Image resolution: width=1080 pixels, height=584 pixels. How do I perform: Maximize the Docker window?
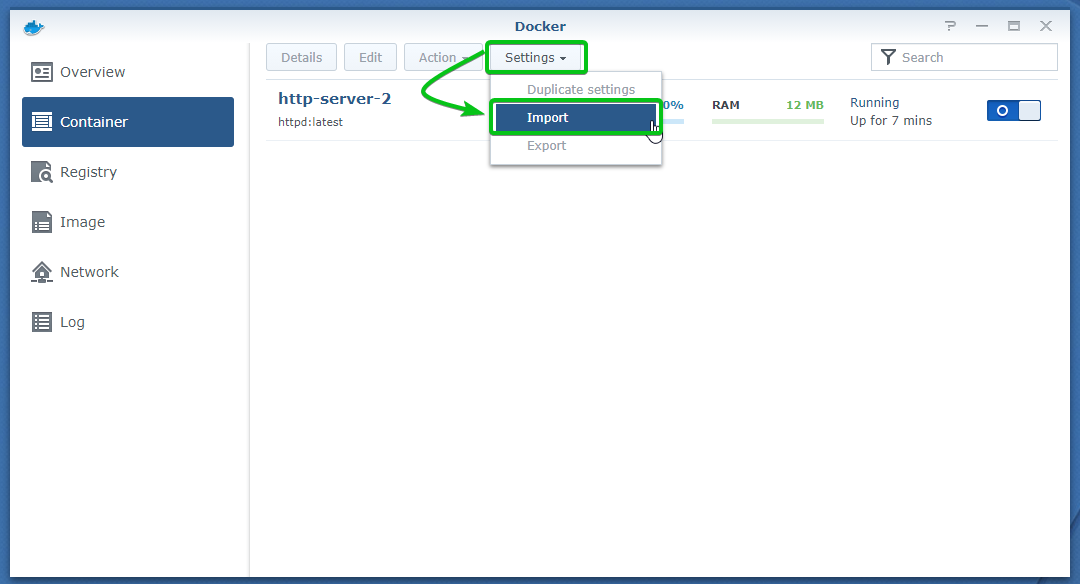click(x=1014, y=26)
